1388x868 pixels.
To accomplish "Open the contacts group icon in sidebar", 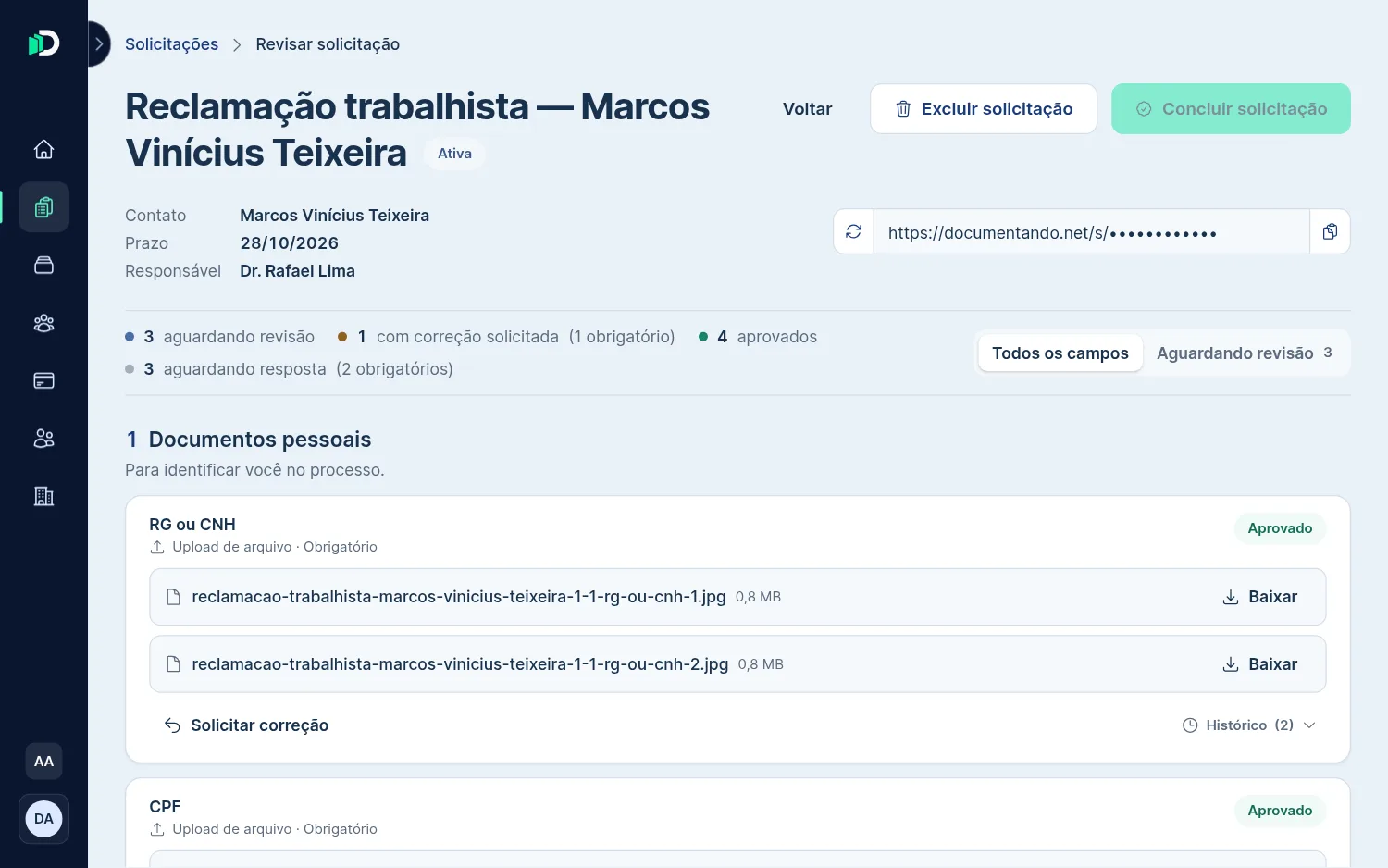I will point(43,323).
